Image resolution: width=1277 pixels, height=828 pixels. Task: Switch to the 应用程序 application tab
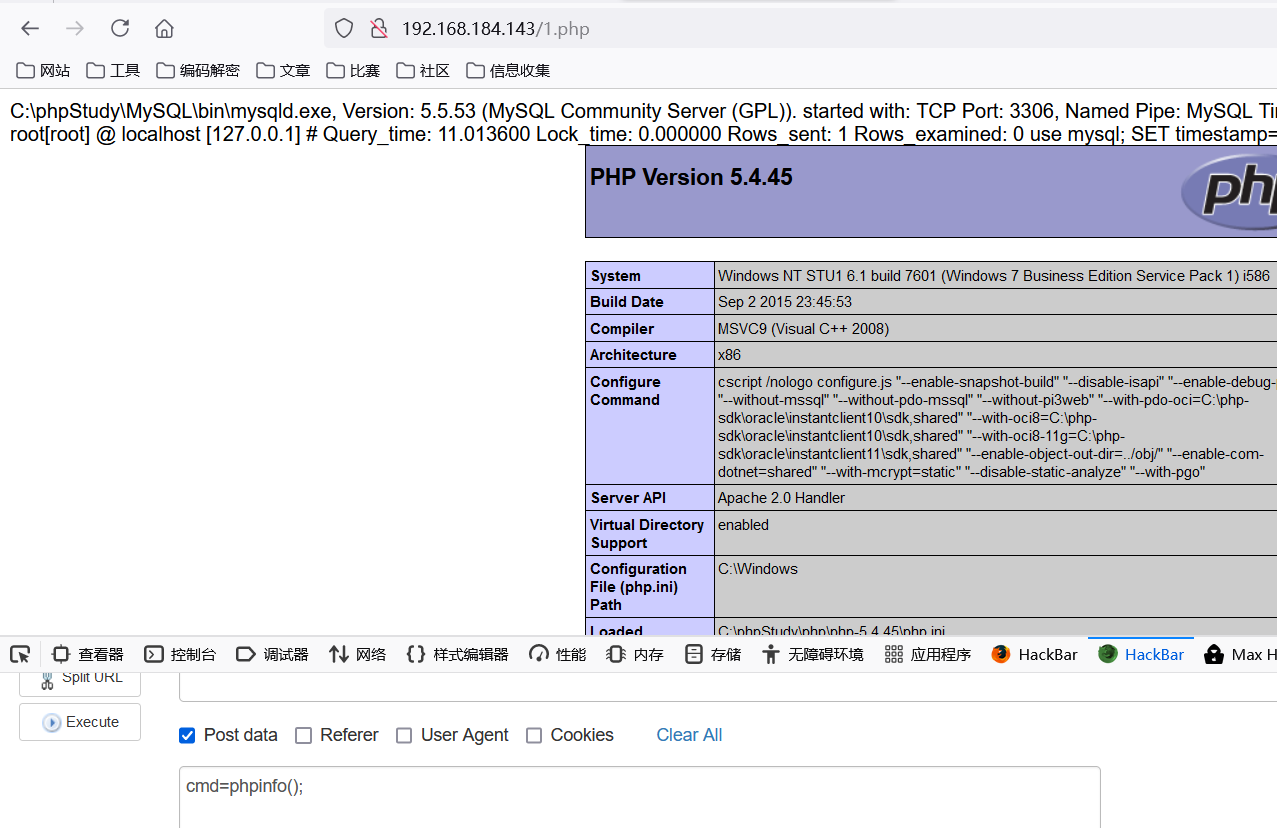928,654
